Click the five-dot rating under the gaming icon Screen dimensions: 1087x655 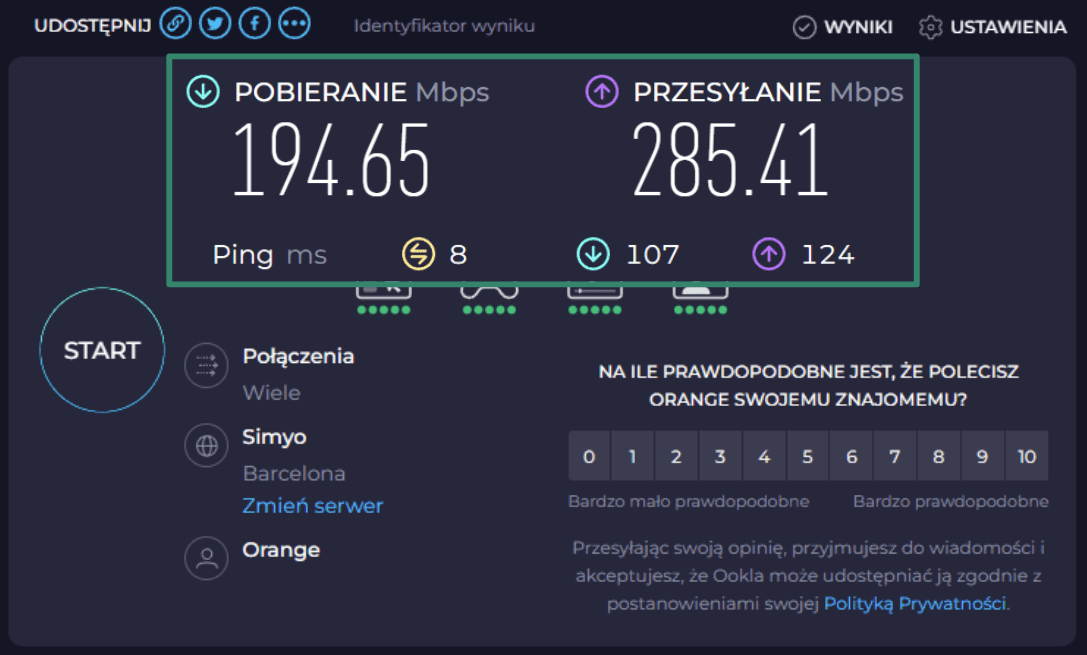pos(488,310)
